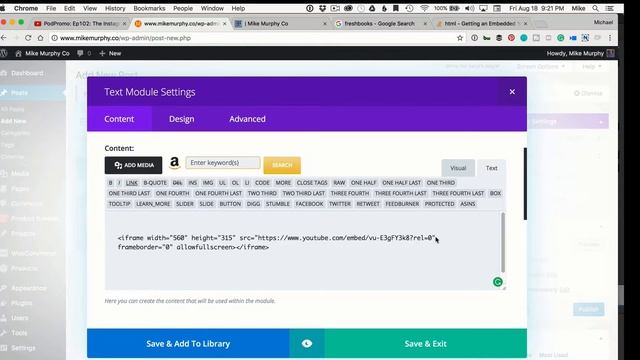Viewport: 640px width, 360px height.
Task: Click the CODE quicktag button
Action: (262, 183)
